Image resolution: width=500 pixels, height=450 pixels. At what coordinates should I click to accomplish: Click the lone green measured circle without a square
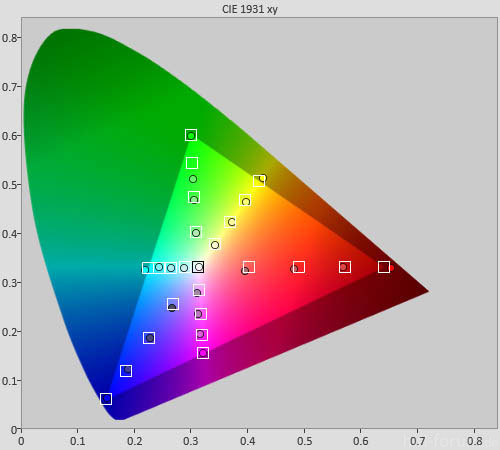pos(193,179)
